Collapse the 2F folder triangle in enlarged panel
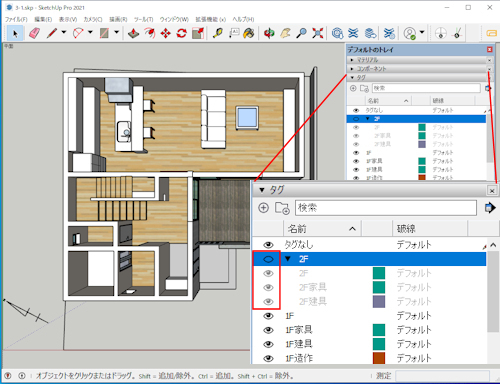Image resolution: width=500 pixels, height=384 pixels. pyautogui.click(x=288, y=259)
